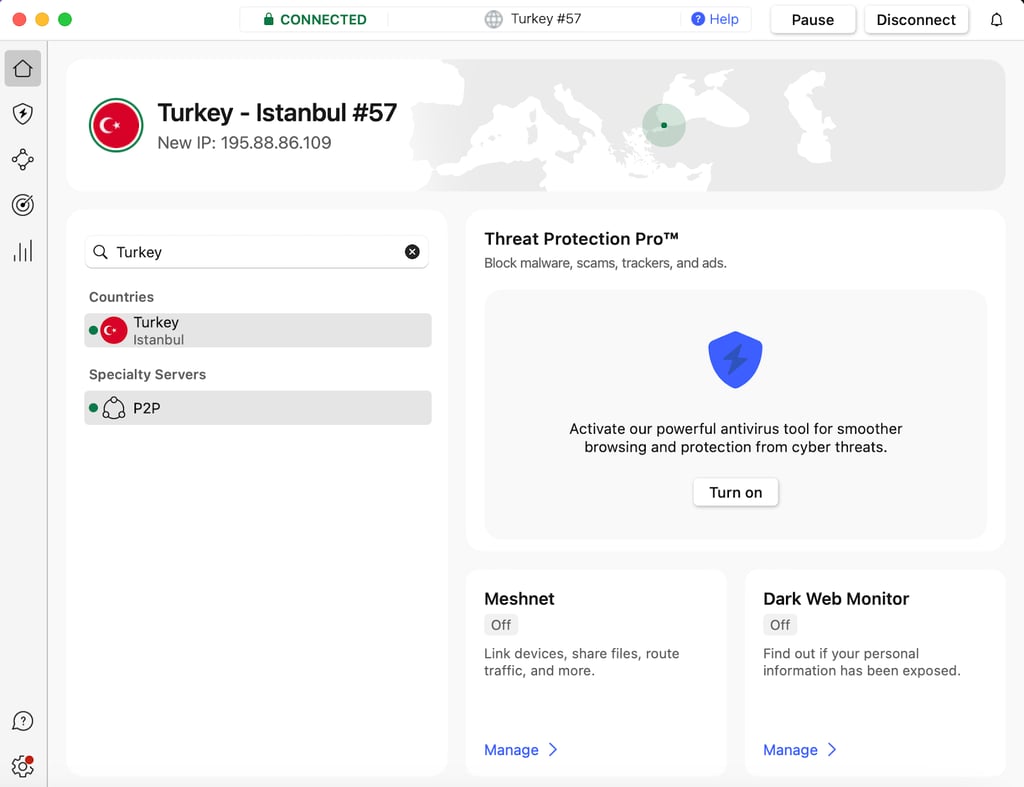Click the Countries section header

coord(121,297)
